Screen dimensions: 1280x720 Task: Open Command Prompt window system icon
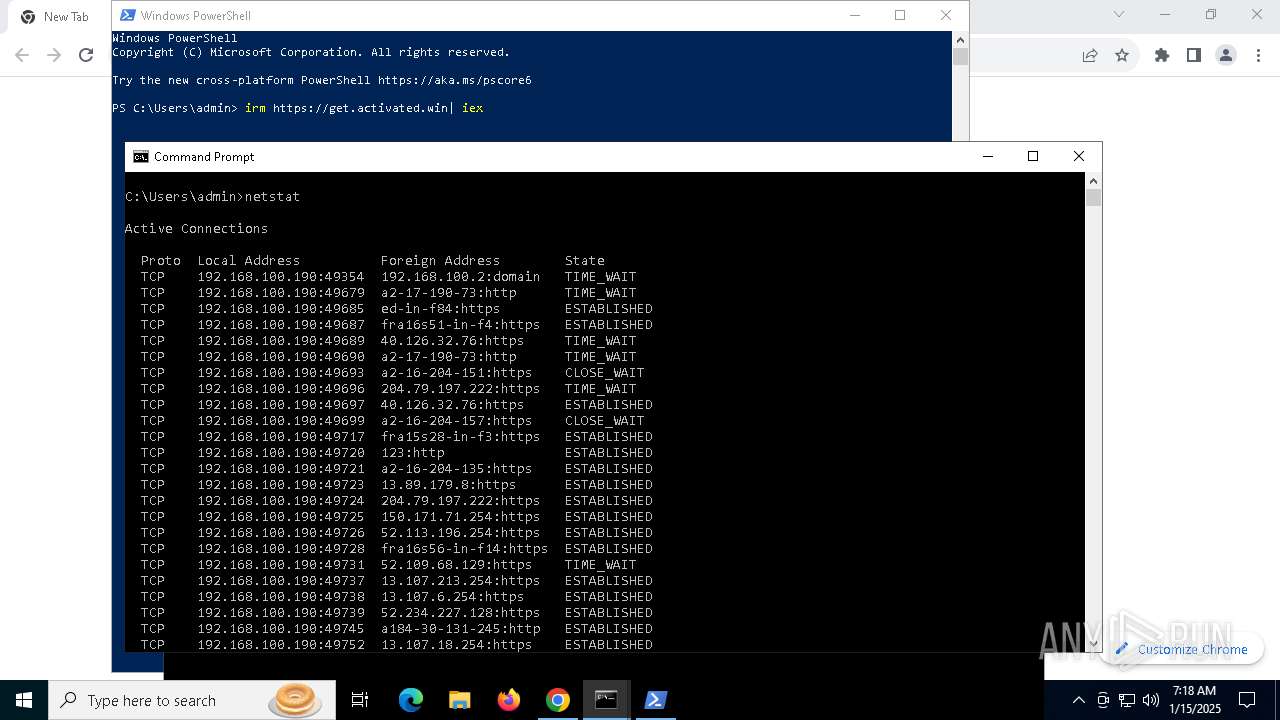tap(141, 157)
